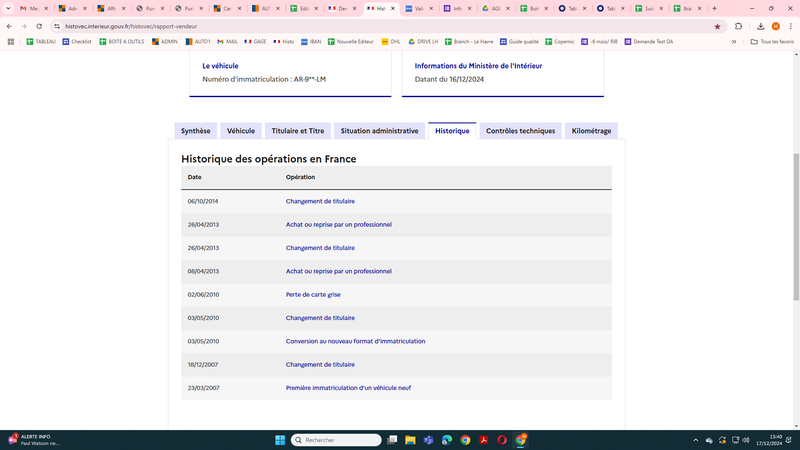Screen dimensions: 800x450
Task: Click Achat ou reprise dated 08/04/2013
Action: tap(338, 271)
